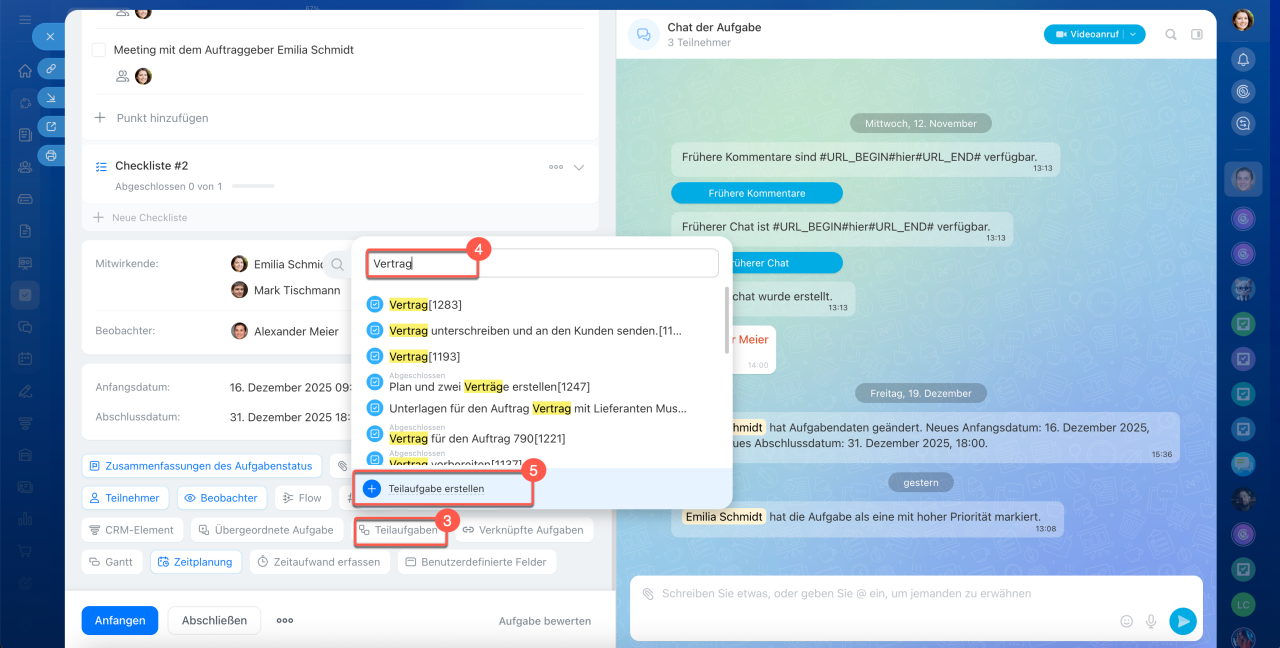Click the Übergeordnete Aufgabe chip
This screenshot has width=1280, height=648.
265,530
